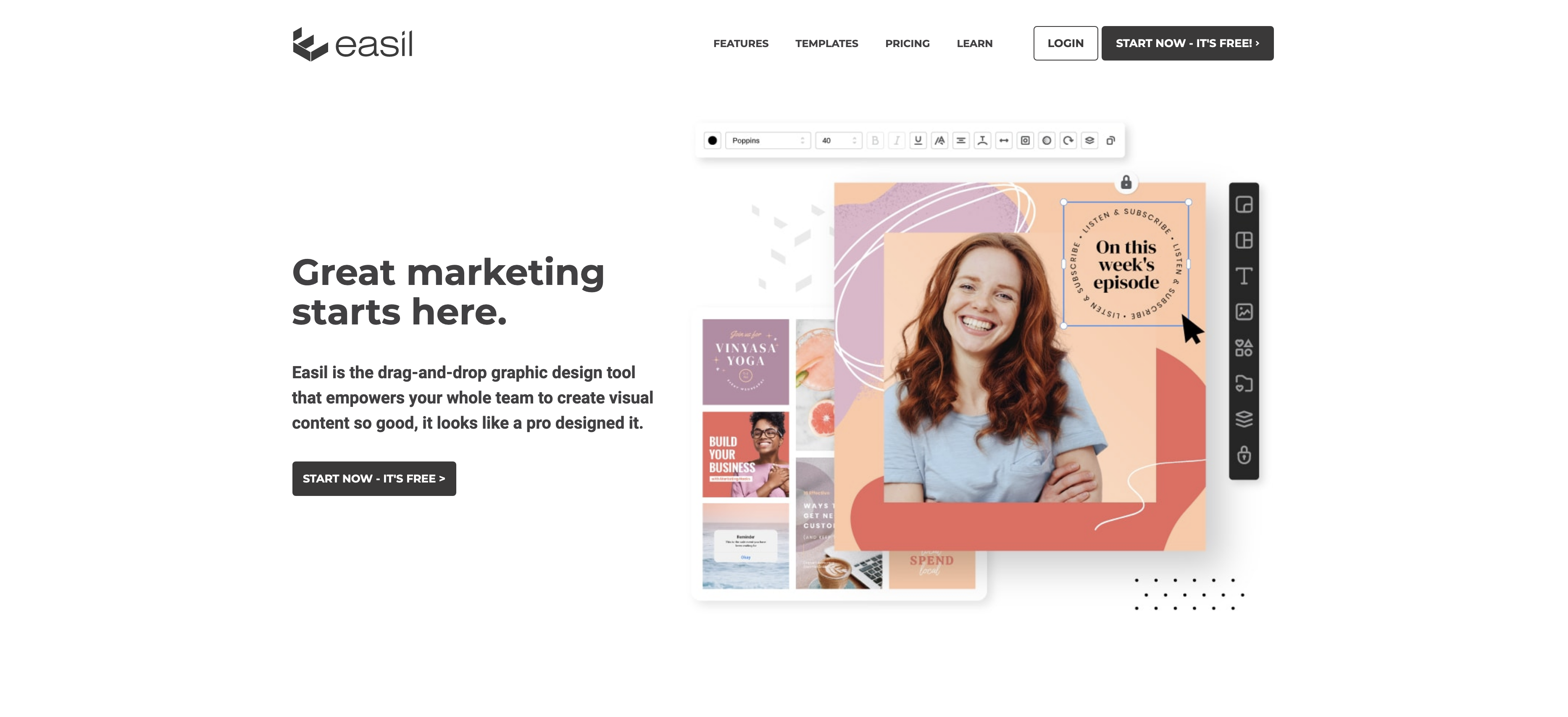This screenshot has height=717, width=1568.
Task: Click the PRICING menu item
Action: coord(906,42)
